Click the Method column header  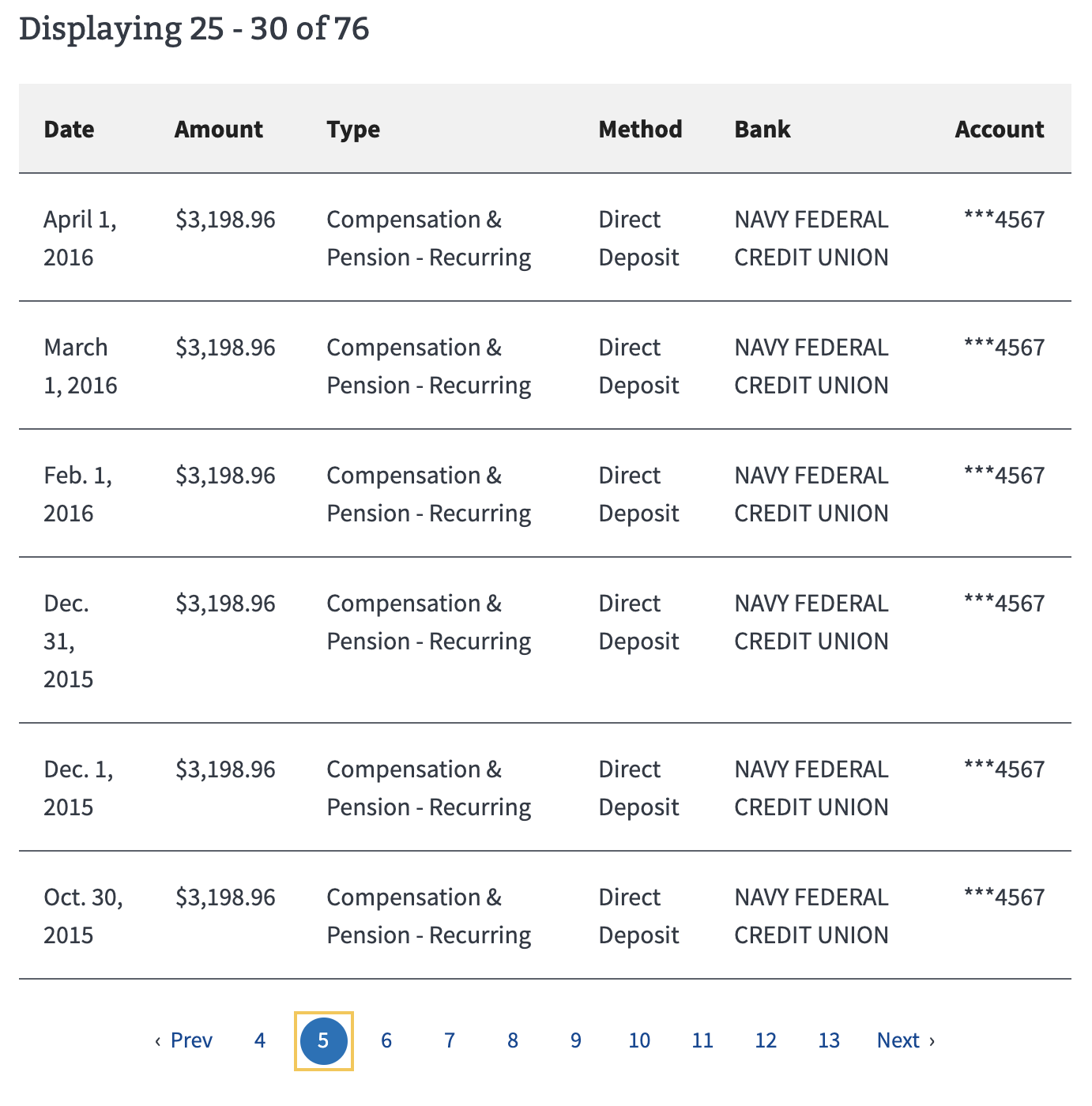pos(640,130)
